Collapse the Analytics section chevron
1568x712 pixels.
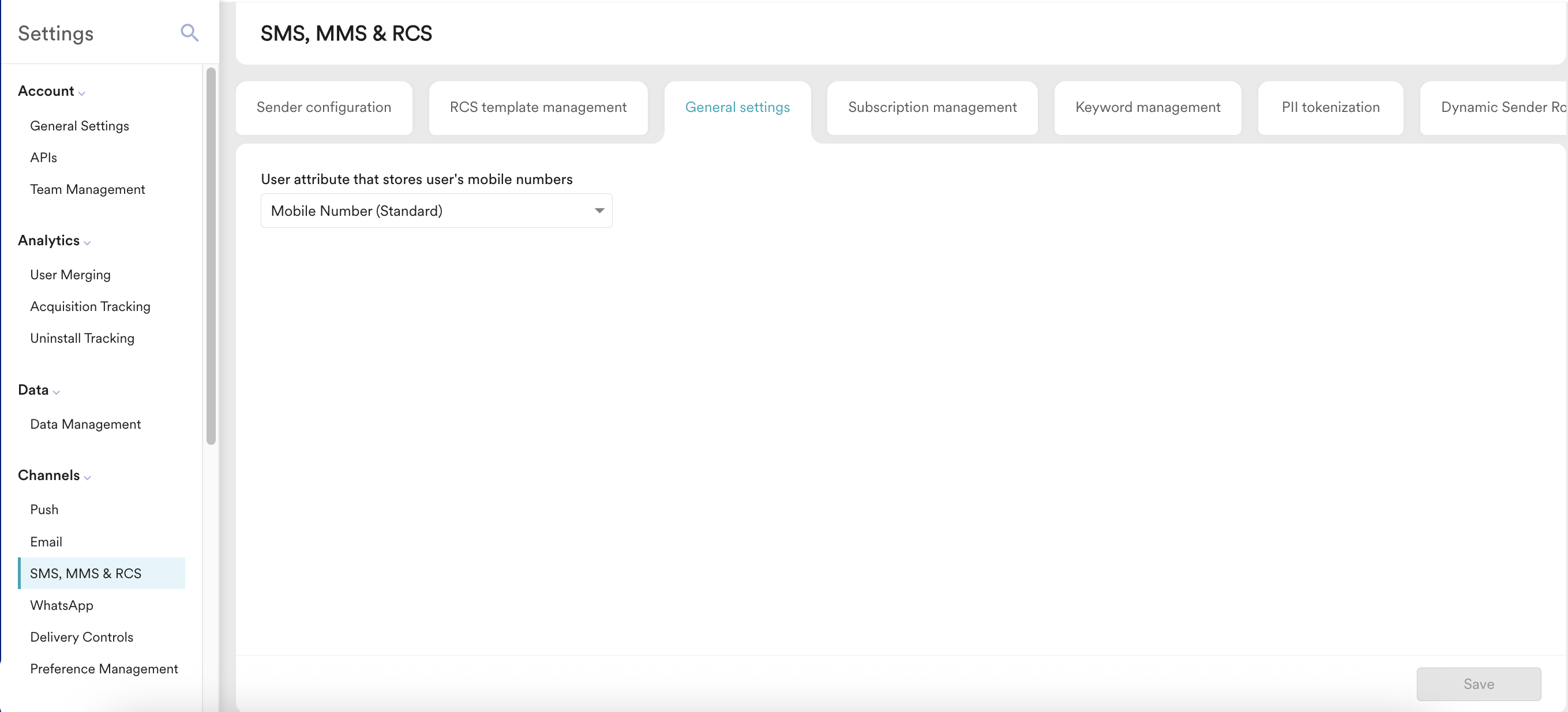[87, 242]
